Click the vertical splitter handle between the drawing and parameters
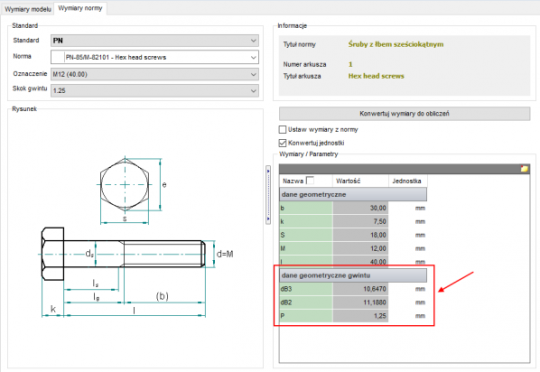540x372 pixels. (x=268, y=195)
